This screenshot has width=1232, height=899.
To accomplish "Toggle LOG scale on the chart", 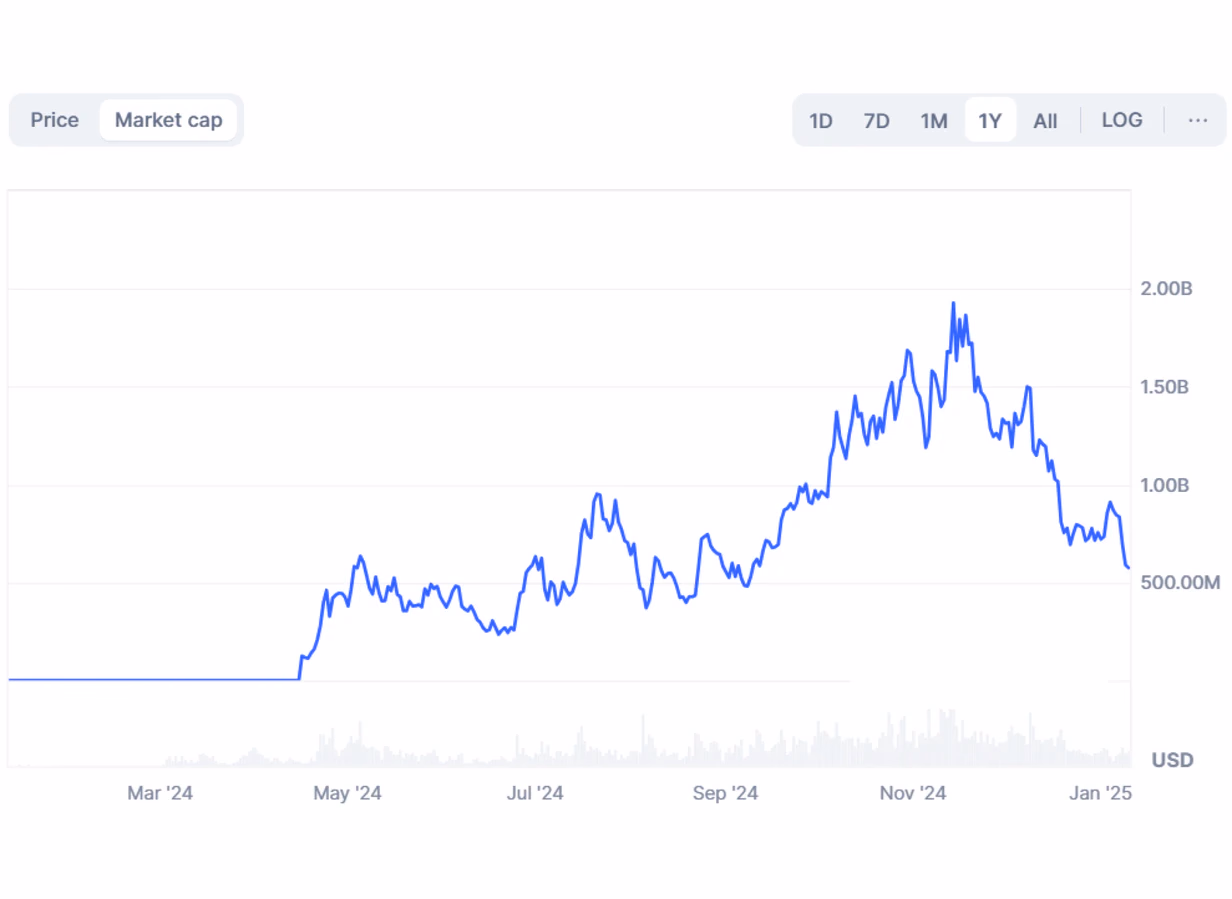I will 1122,120.
